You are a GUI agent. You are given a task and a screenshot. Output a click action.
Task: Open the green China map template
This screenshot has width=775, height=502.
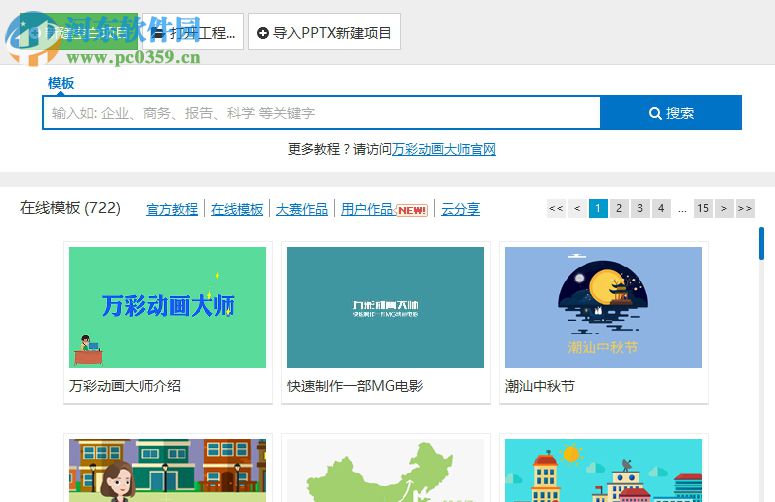pyautogui.click(x=386, y=470)
